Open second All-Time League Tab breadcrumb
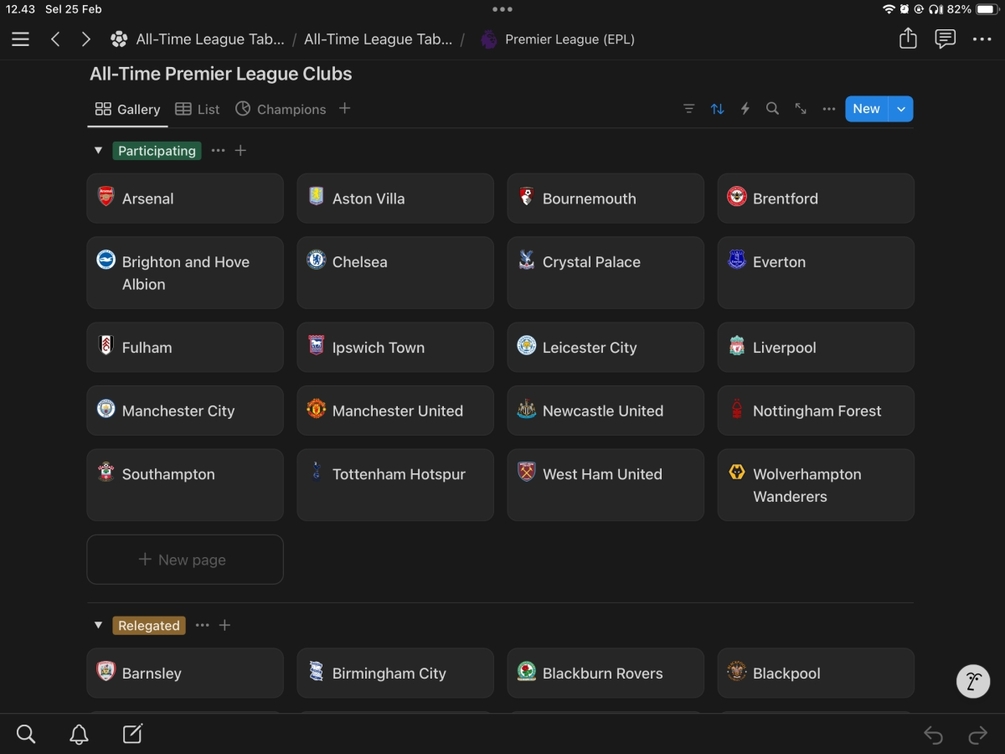Screen dimensions: 1005x754 click(x=378, y=39)
